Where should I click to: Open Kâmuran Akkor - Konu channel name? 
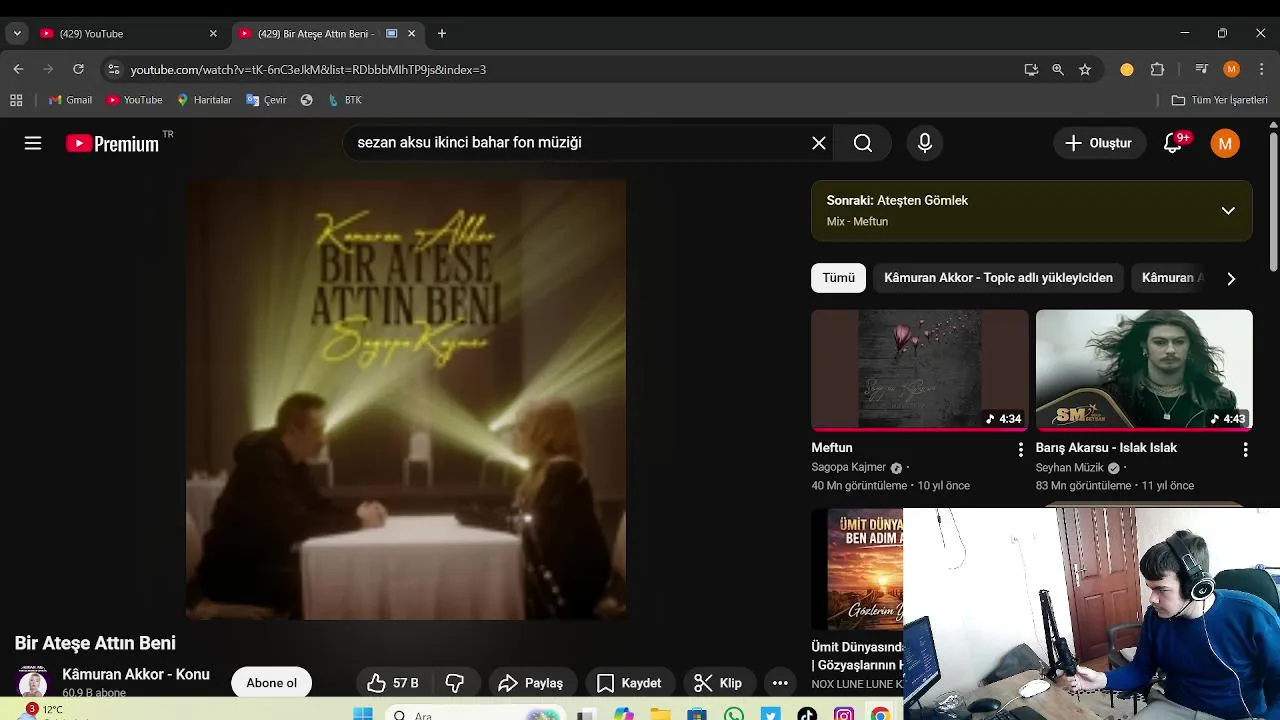(x=136, y=675)
